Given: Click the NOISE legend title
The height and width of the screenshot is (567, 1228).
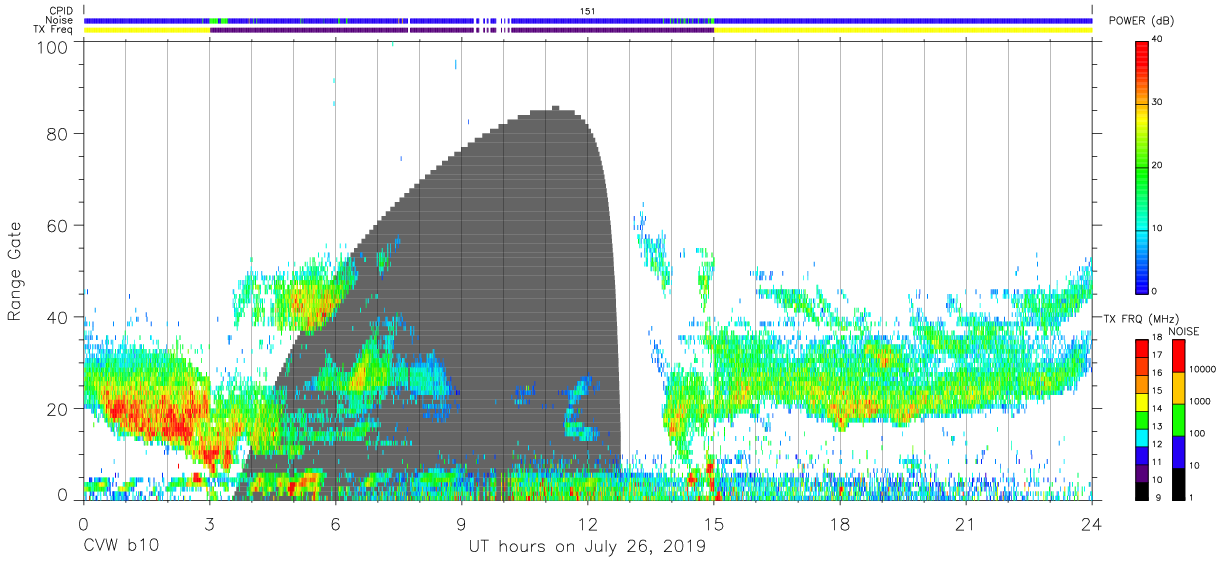Looking at the screenshot, I should [1184, 332].
